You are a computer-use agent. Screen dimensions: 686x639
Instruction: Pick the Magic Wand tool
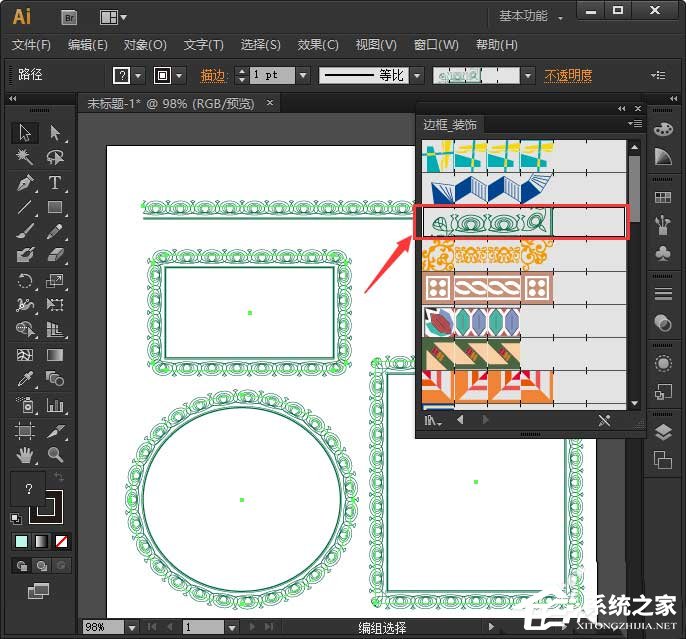[25, 157]
